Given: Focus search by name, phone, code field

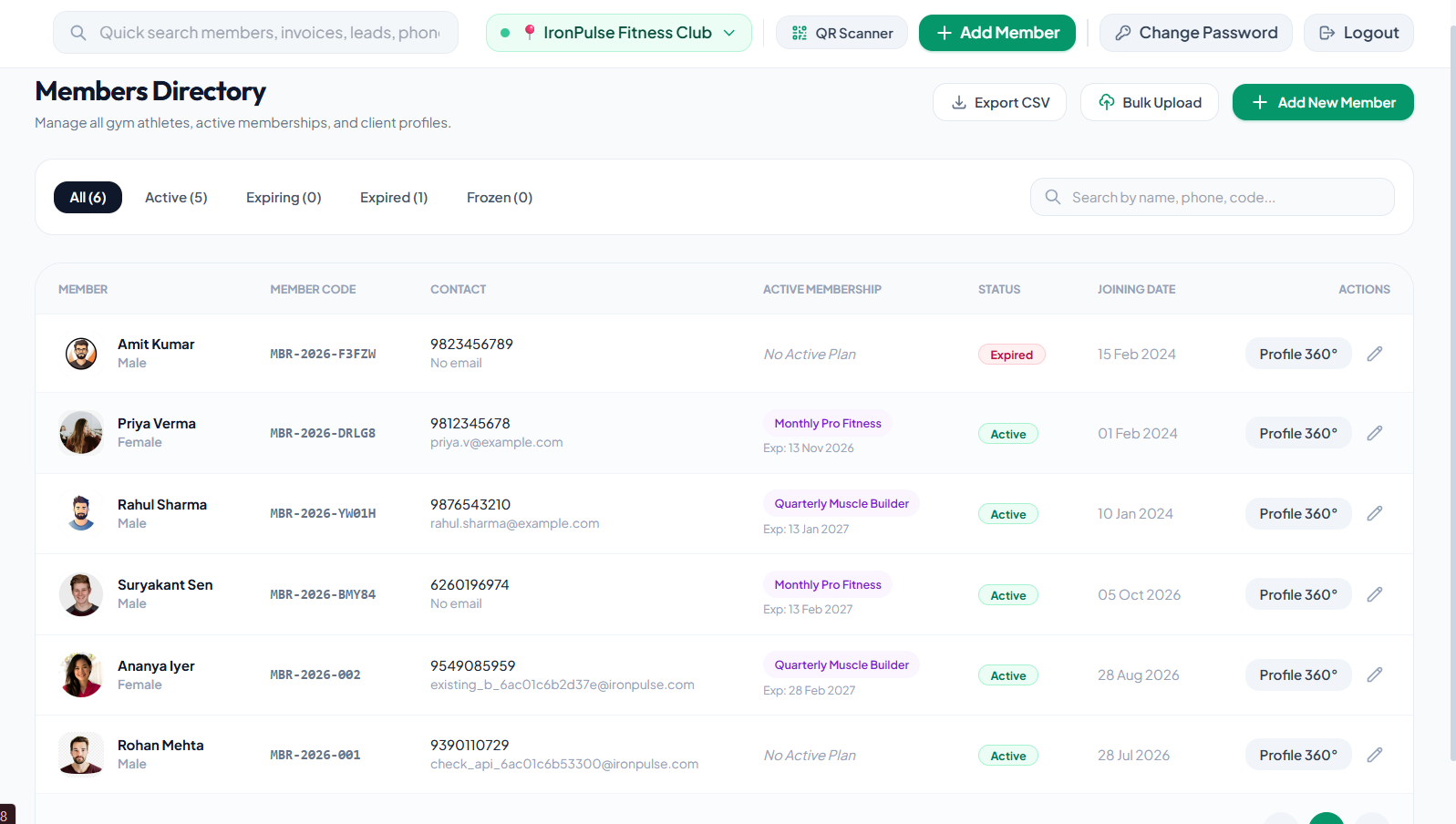Looking at the screenshot, I should pyautogui.click(x=1212, y=197).
